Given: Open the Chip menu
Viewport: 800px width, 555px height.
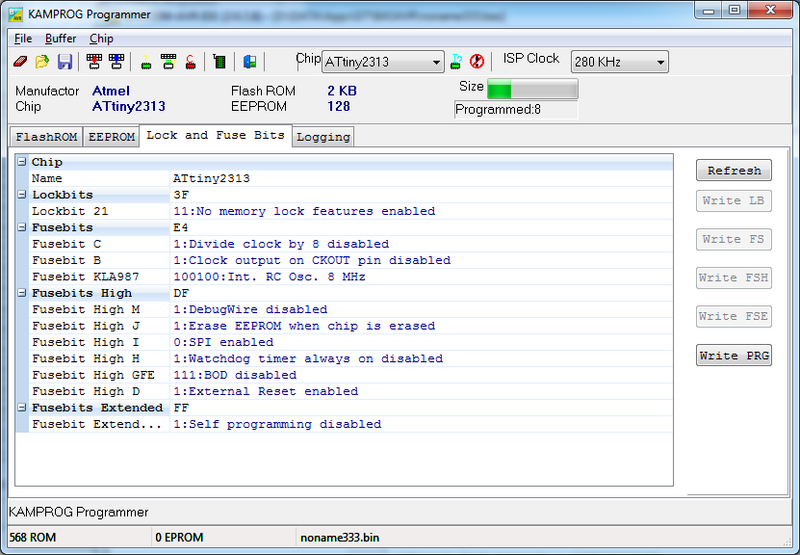Looking at the screenshot, I should click(x=101, y=39).
